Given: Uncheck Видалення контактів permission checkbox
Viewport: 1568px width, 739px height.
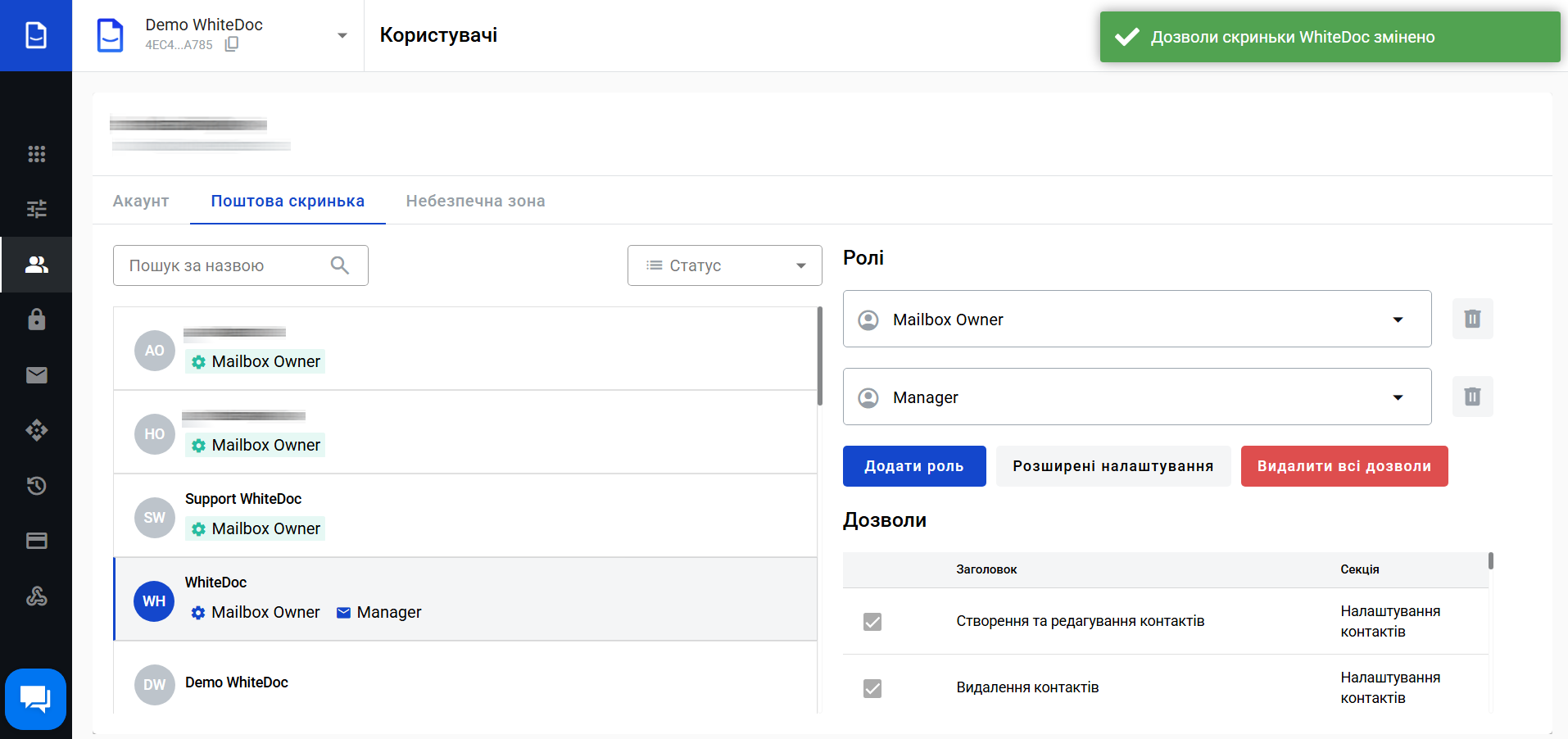Looking at the screenshot, I should coord(872,688).
